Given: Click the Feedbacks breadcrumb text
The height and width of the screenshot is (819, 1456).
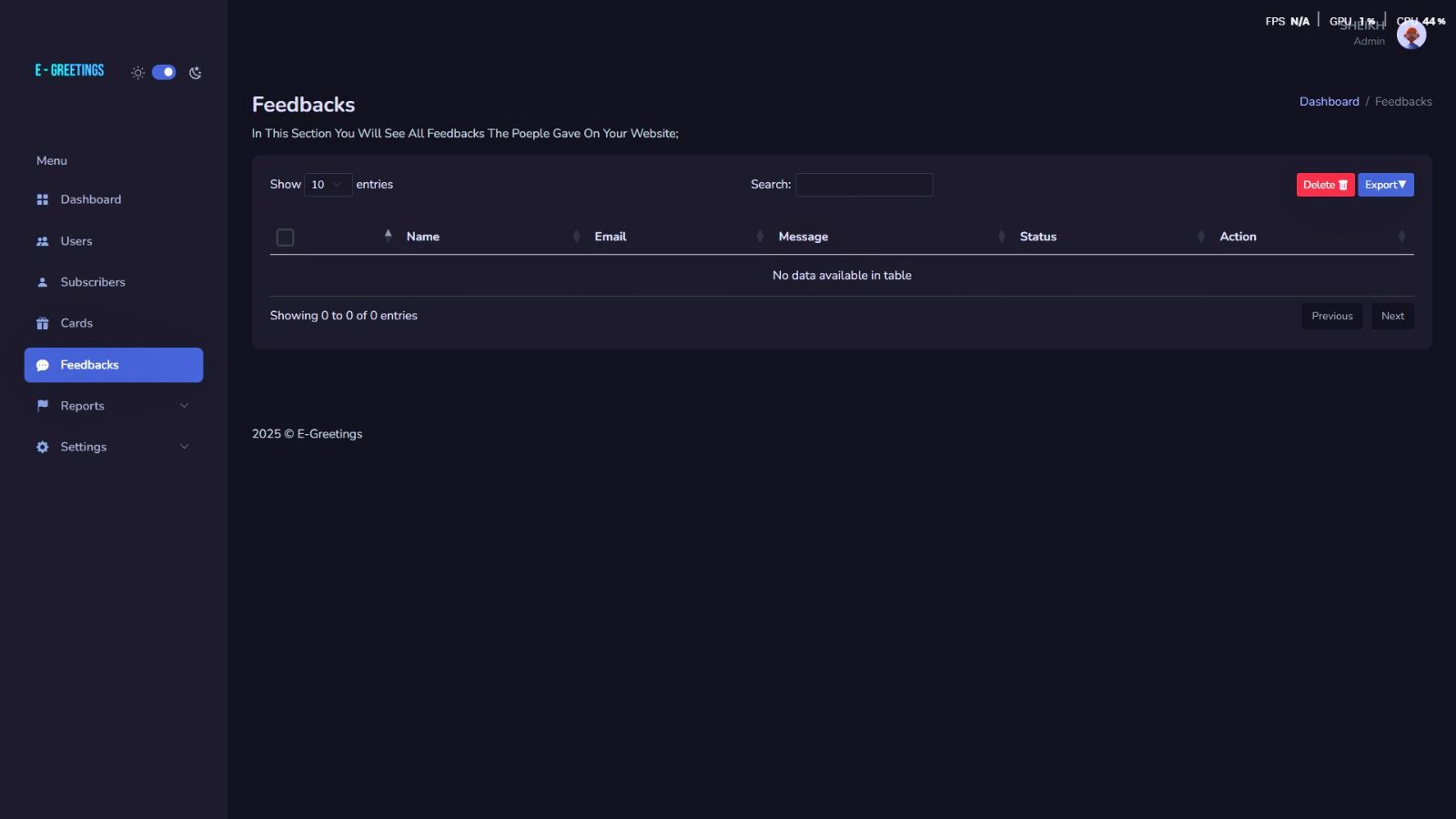Looking at the screenshot, I should [1403, 102].
